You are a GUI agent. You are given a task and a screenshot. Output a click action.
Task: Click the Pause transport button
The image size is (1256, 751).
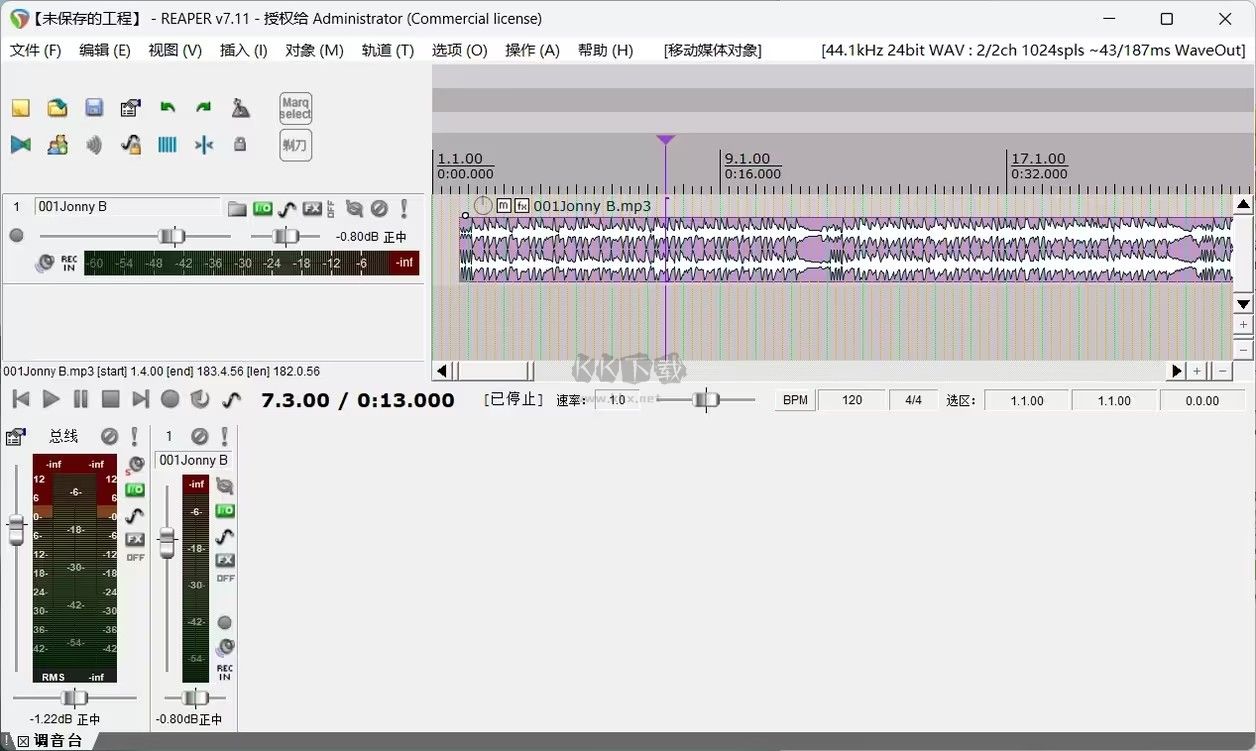(81, 400)
